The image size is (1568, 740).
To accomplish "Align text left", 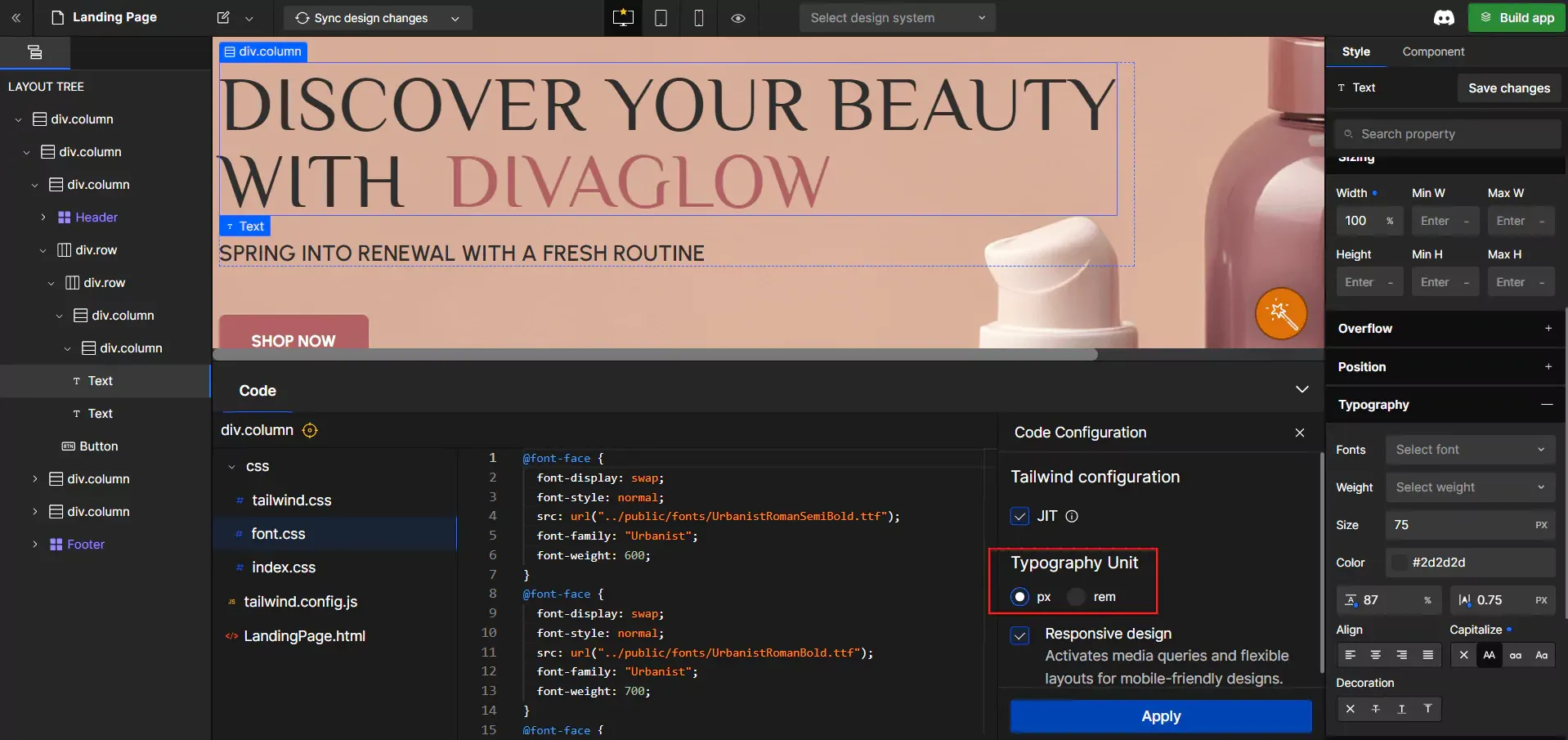I will tap(1351, 655).
